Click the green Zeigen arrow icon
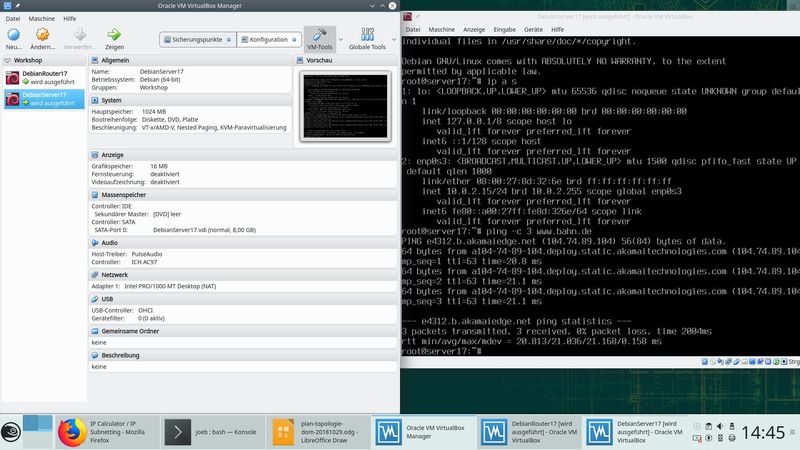Screen dimensions: 800x450 click(114, 35)
